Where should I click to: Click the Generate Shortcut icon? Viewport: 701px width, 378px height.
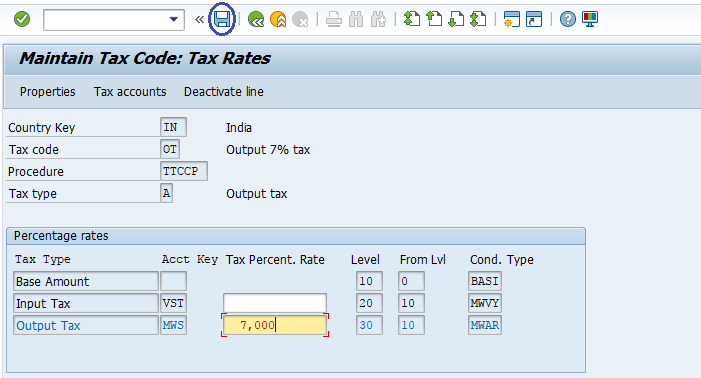pyautogui.click(x=534, y=19)
